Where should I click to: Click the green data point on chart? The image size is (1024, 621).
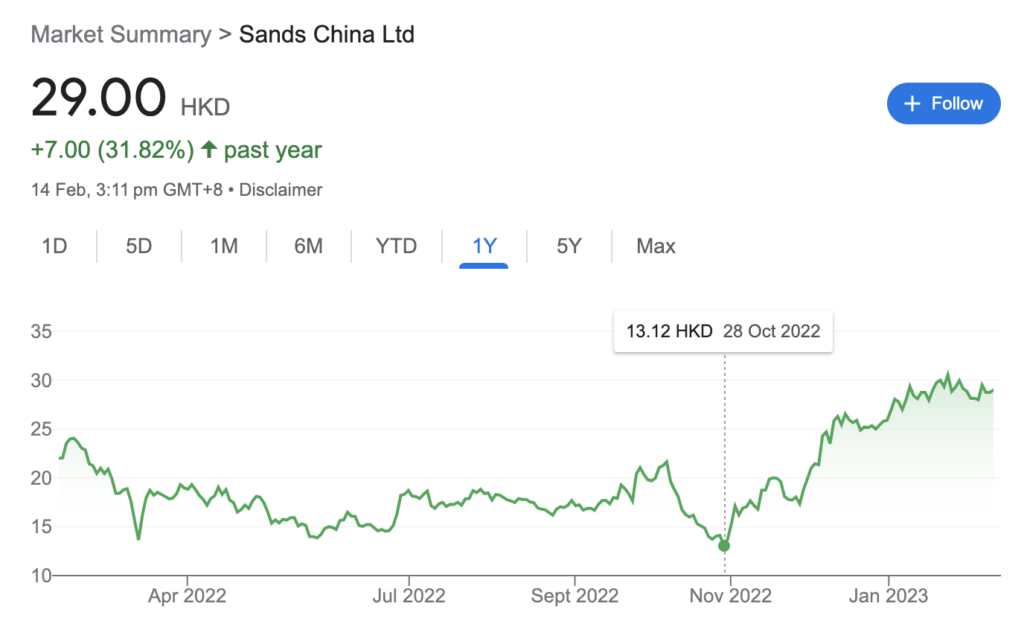pos(724,546)
